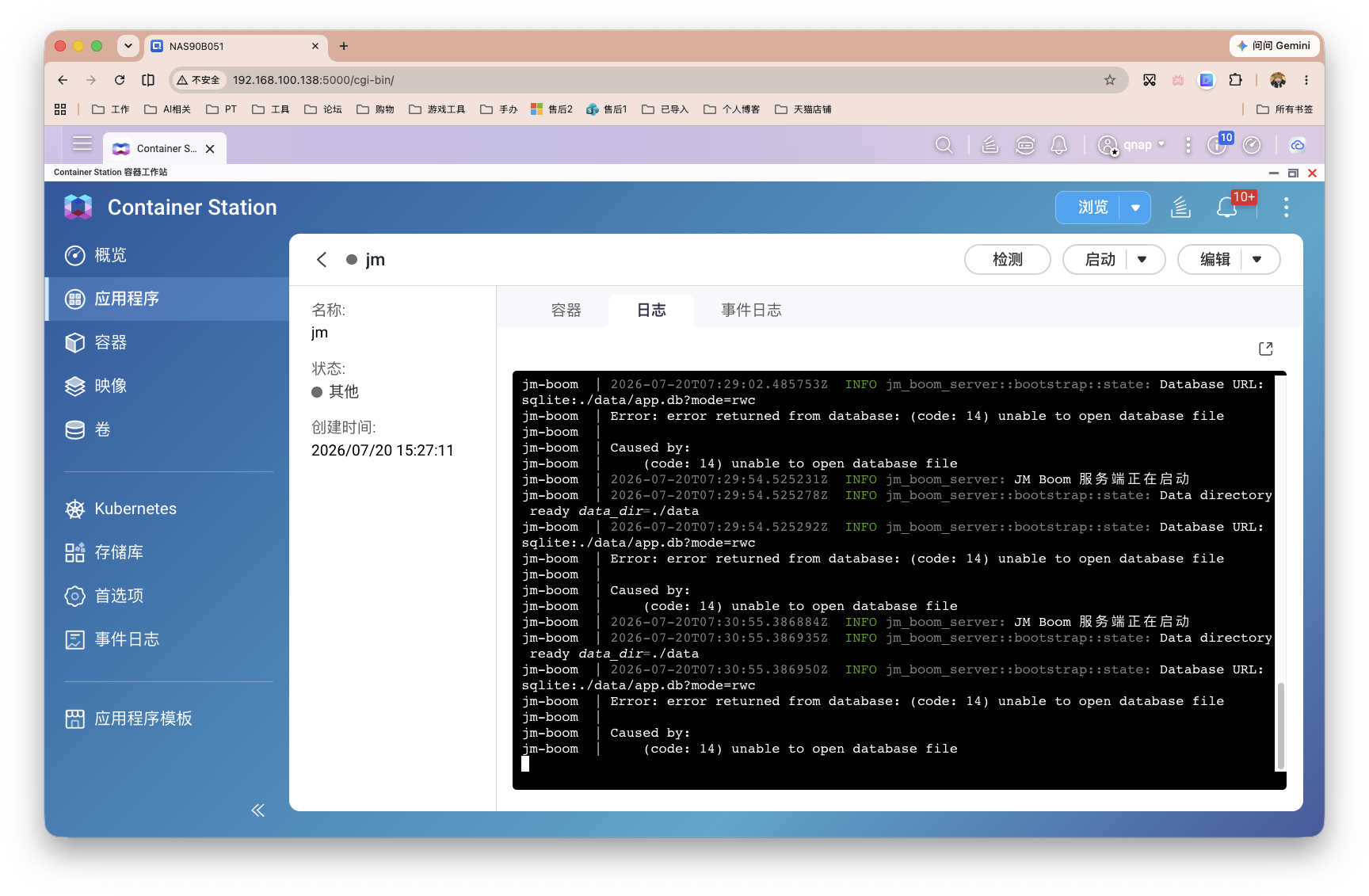Open 应用程序模板 in sidebar
The height and width of the screenshot is (896, 1369).
click(x=167, y=719)
